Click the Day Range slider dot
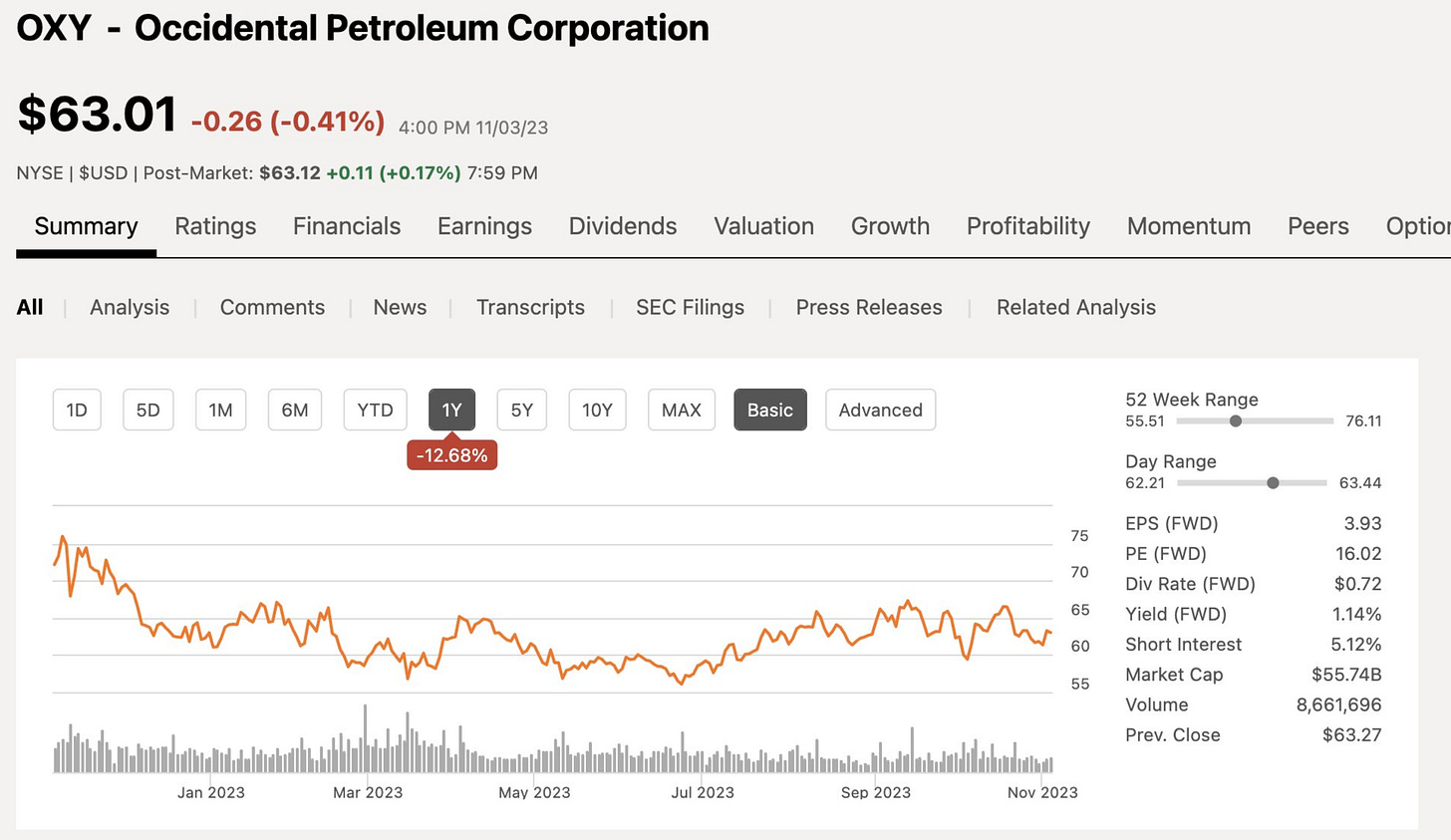 1273,482
